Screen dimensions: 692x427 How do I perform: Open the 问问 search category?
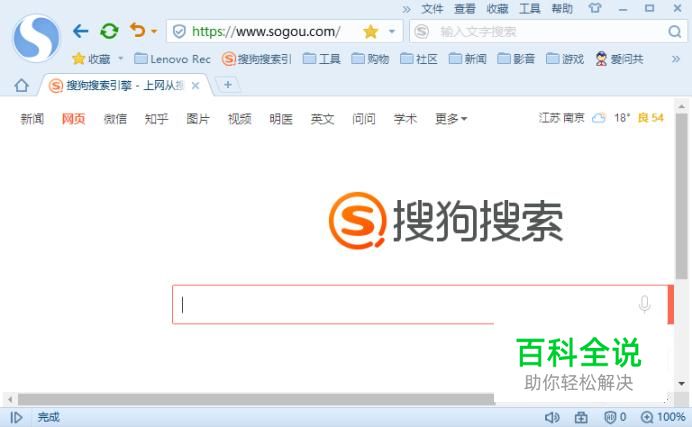pyautogui.click(x=364, y=119)
